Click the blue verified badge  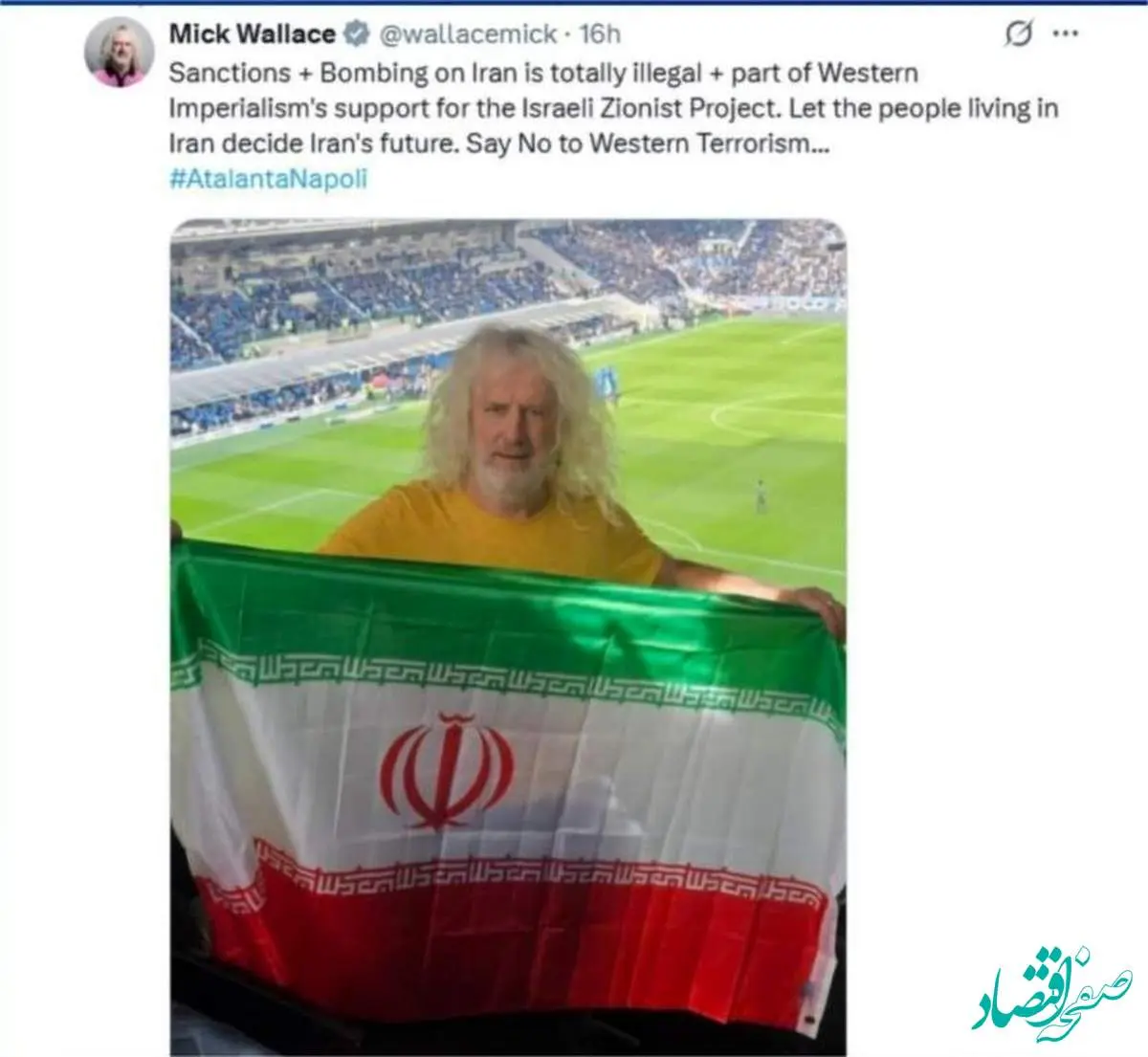355,34
